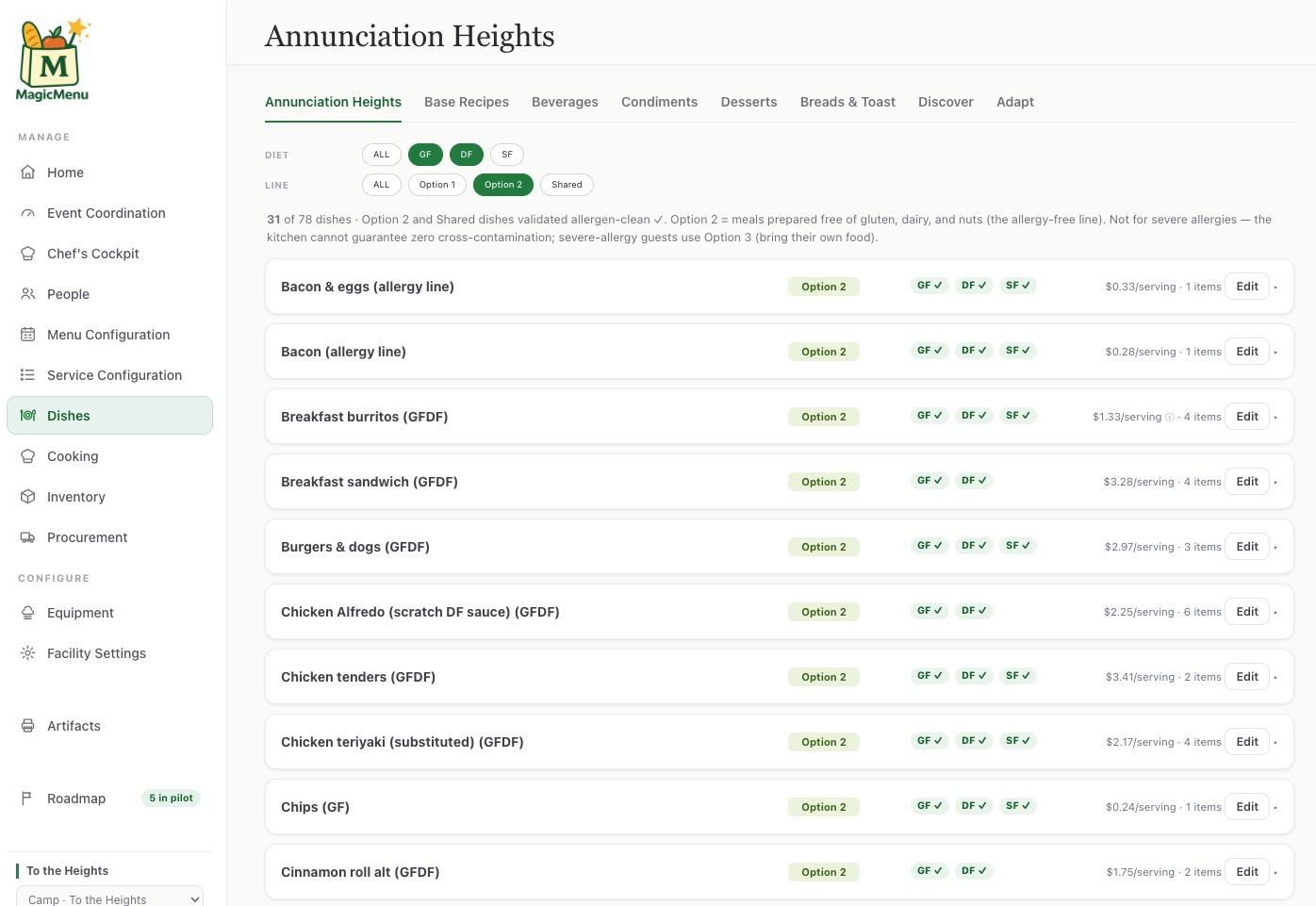1316x906 pixels.
Task: Edit the Chicken Alfredo dish
Action: (1247, 612)
